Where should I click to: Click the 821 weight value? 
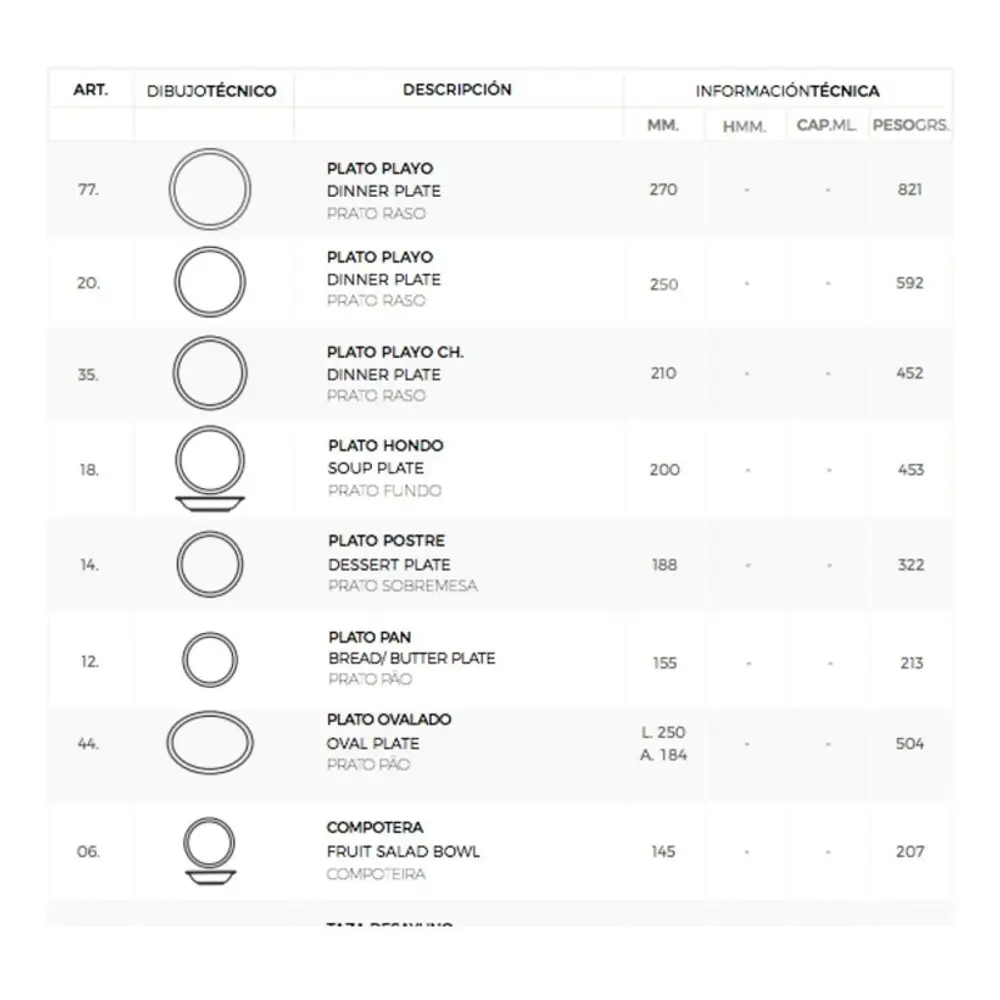910,190
